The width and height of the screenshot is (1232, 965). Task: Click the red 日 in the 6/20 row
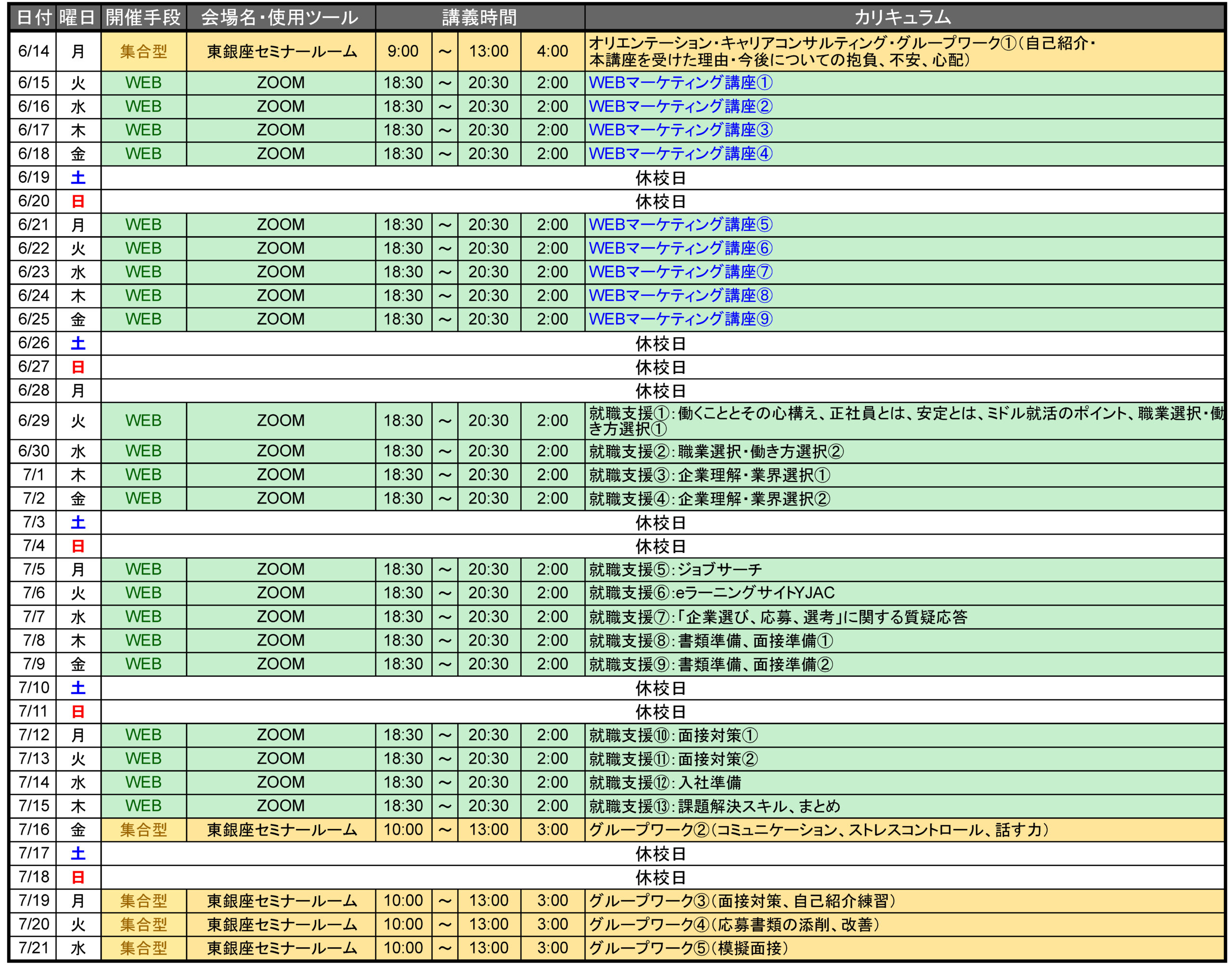pos(78,202)
